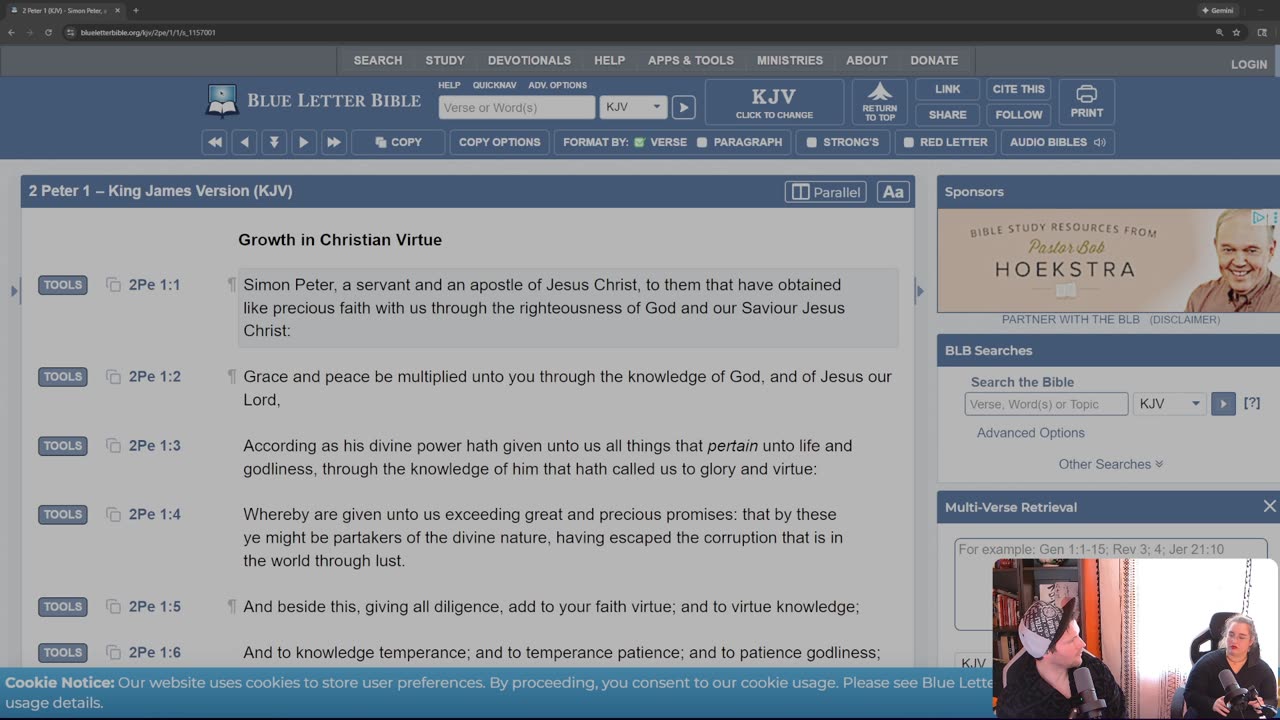Toggle the Red Letter checkbox

pos(909,142)
